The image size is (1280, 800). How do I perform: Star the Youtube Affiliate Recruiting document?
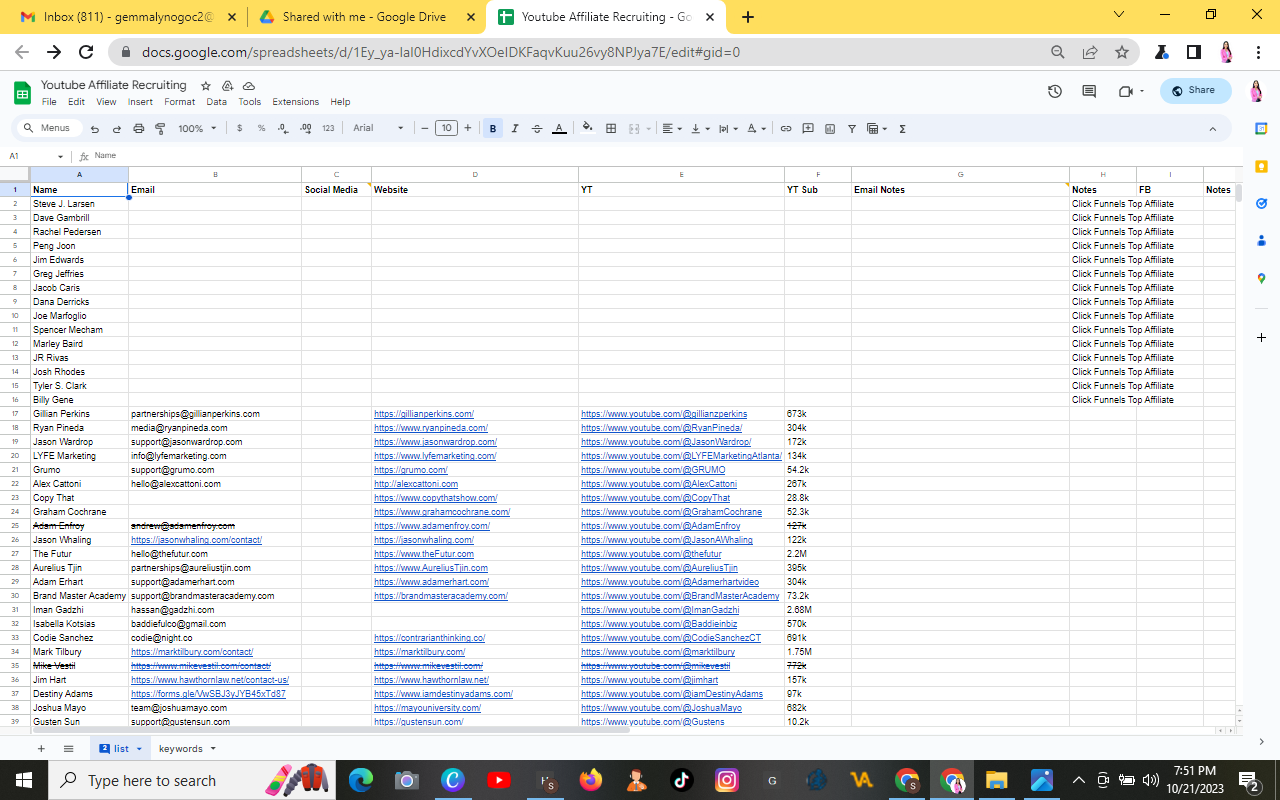pyautogui.click(x=206, y=86)
